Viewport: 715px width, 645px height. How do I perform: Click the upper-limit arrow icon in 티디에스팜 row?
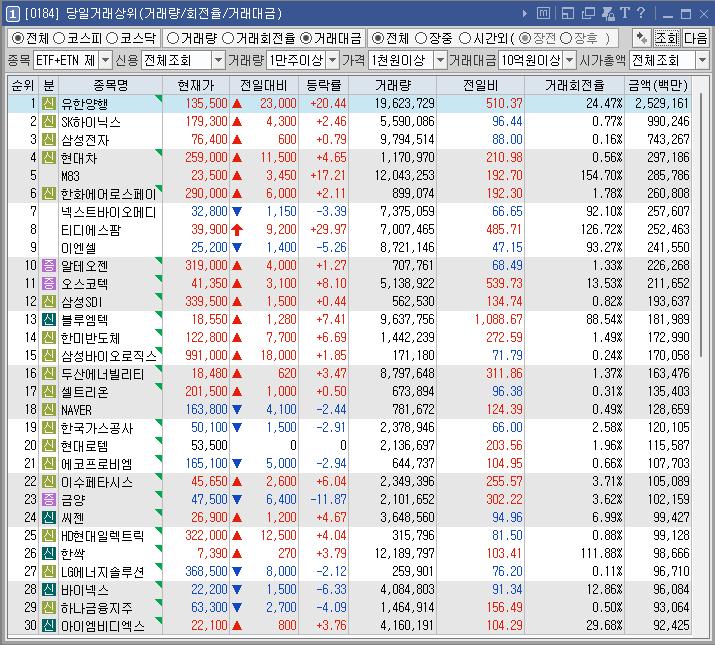coord(237,229)
